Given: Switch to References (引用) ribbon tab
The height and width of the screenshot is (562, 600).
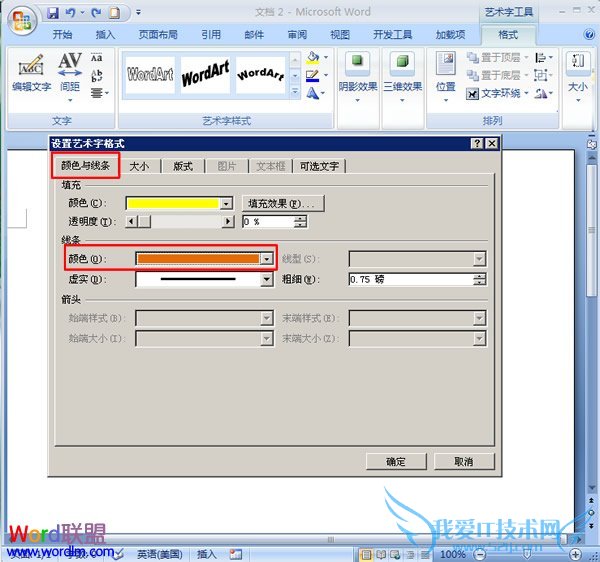Looking at the screenshot, I should (211, 35).
